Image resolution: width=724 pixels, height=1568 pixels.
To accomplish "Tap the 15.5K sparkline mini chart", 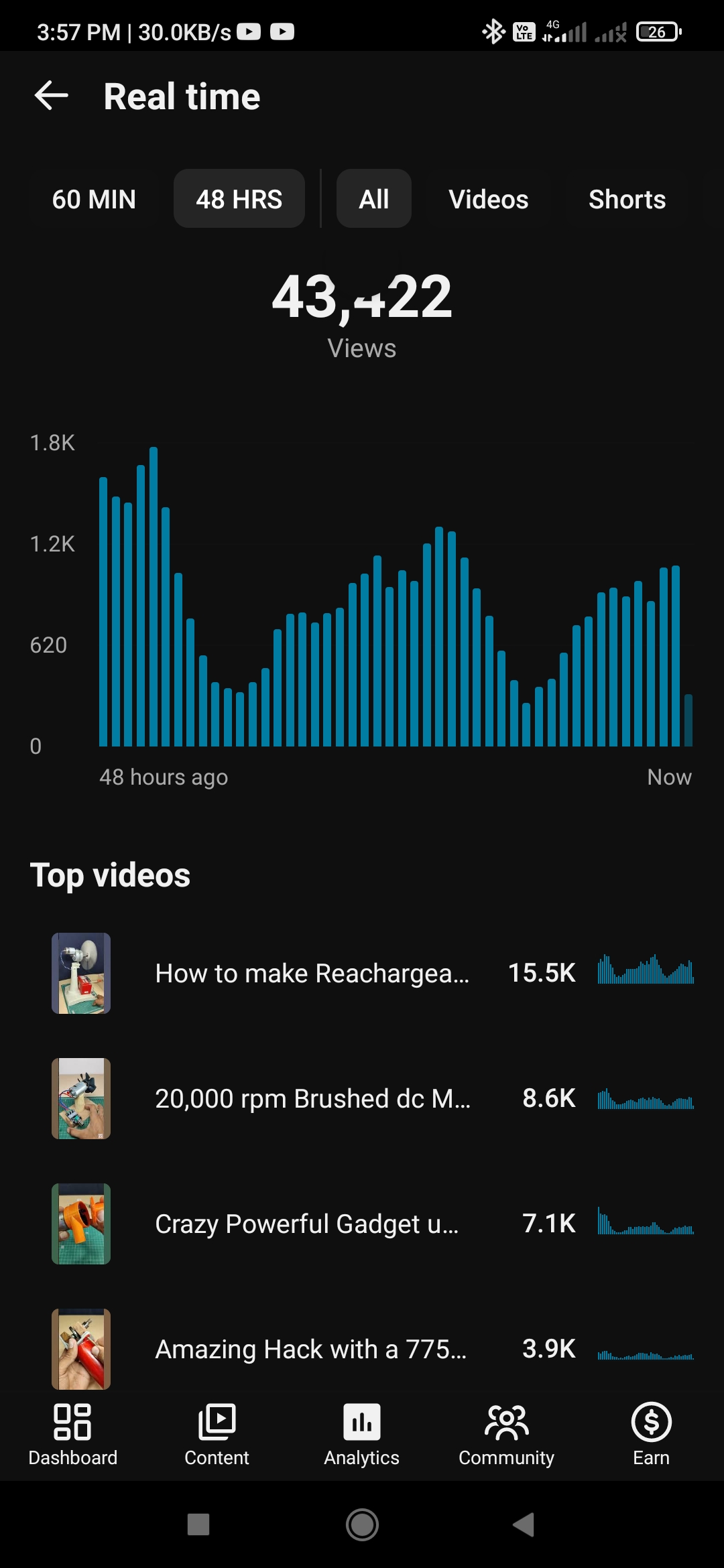I will (x=646, y=969).
